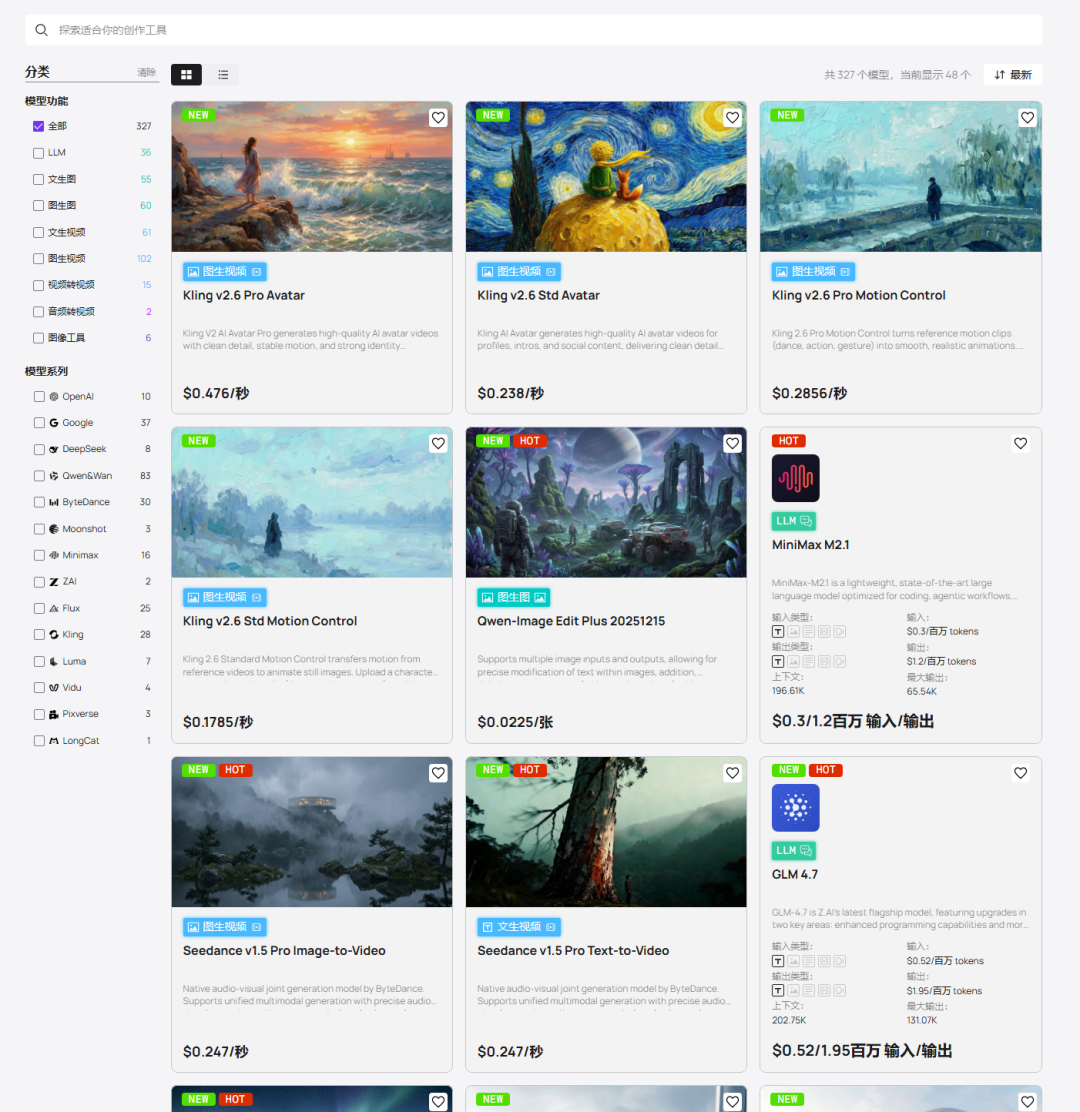The image size is (1080, 1112).
Task: Click the MiniMax M2.1 waveform logo
Action: click(796, 478)
